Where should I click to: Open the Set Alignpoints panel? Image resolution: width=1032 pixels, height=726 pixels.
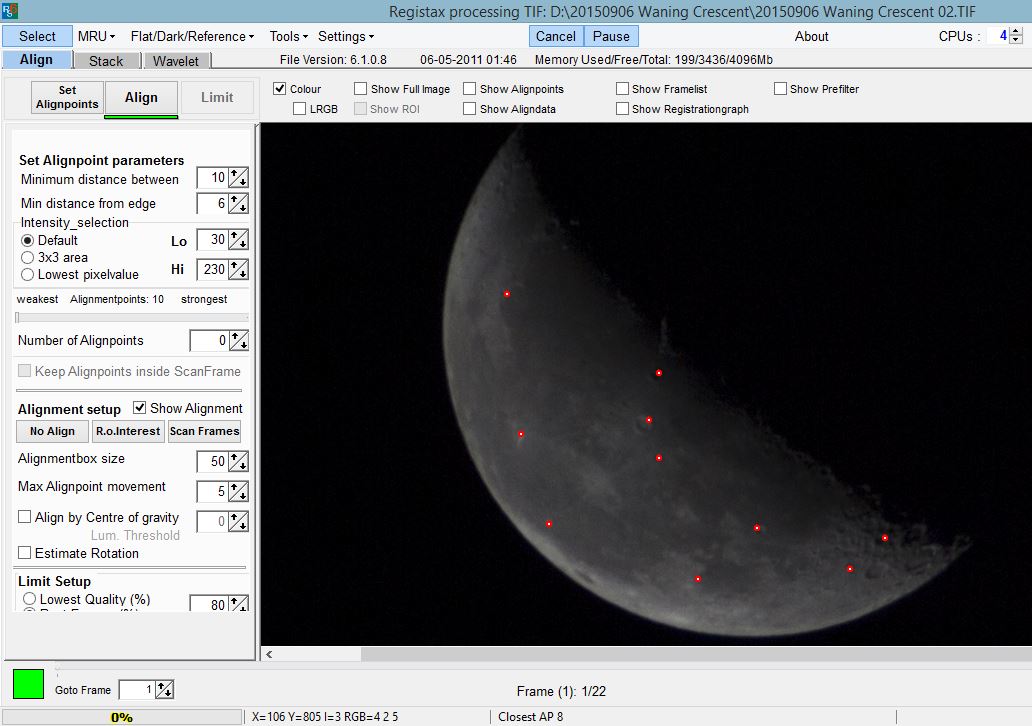click(x=66, y=97)
